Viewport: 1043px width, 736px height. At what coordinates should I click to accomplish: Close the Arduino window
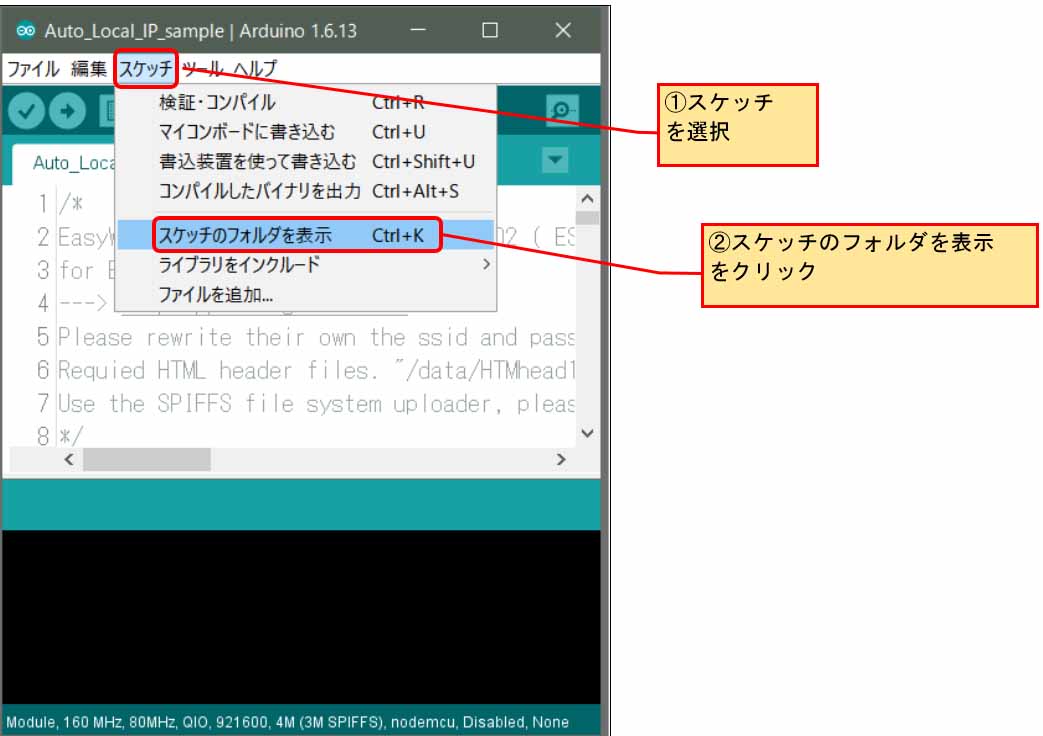[x=563, y=30]
